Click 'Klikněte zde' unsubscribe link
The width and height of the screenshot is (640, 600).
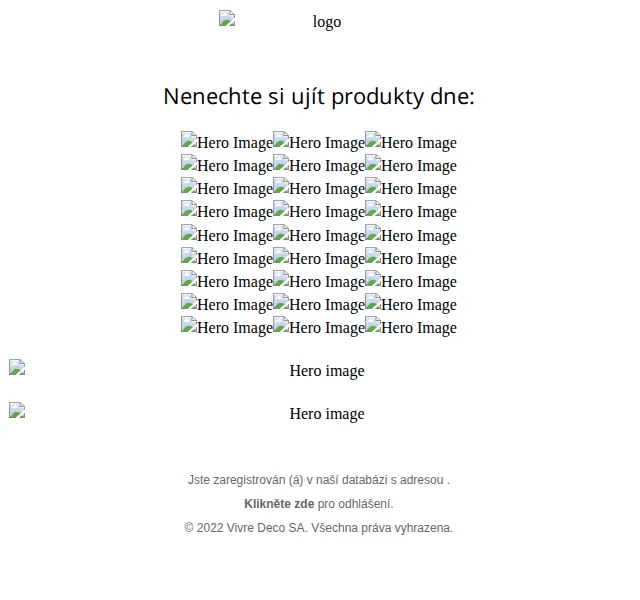(279, 504)
